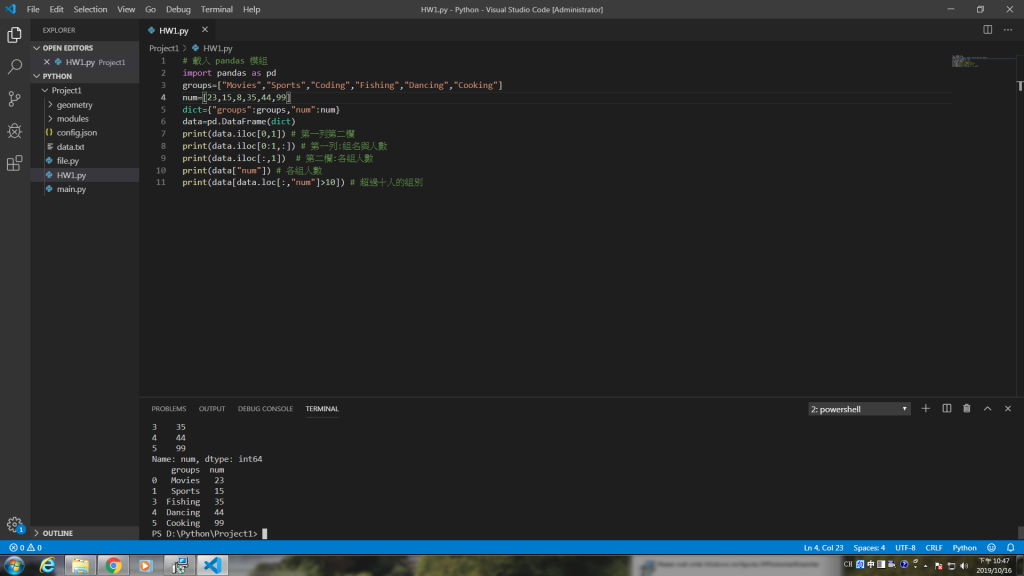
Task: Split the editor to the right
Action: pyautogui.click(x=987, y=30)
